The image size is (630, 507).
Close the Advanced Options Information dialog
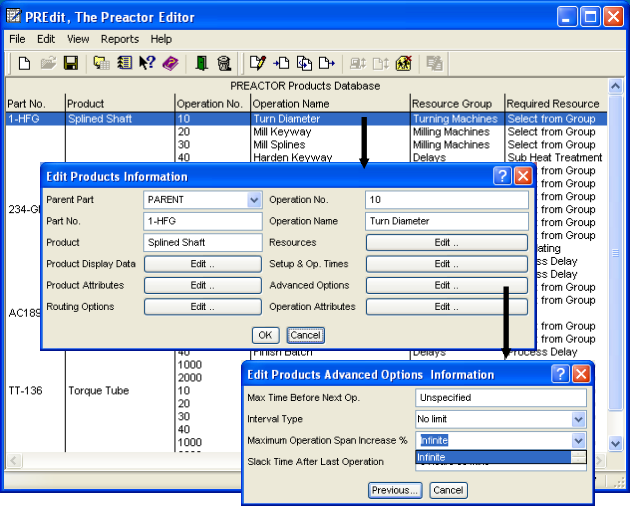(581, 374)
